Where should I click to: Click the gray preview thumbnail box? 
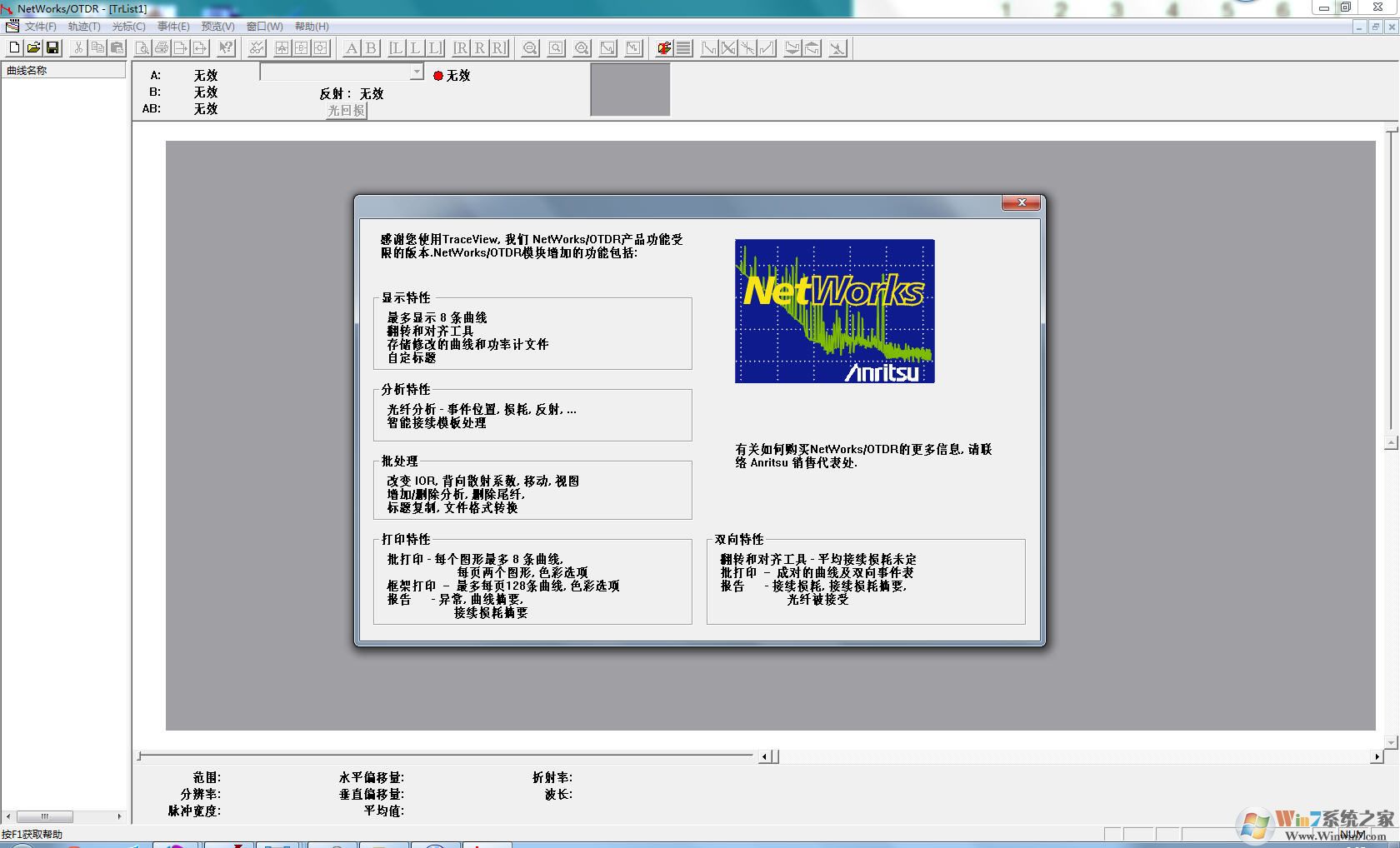click(x=630, y=90)
